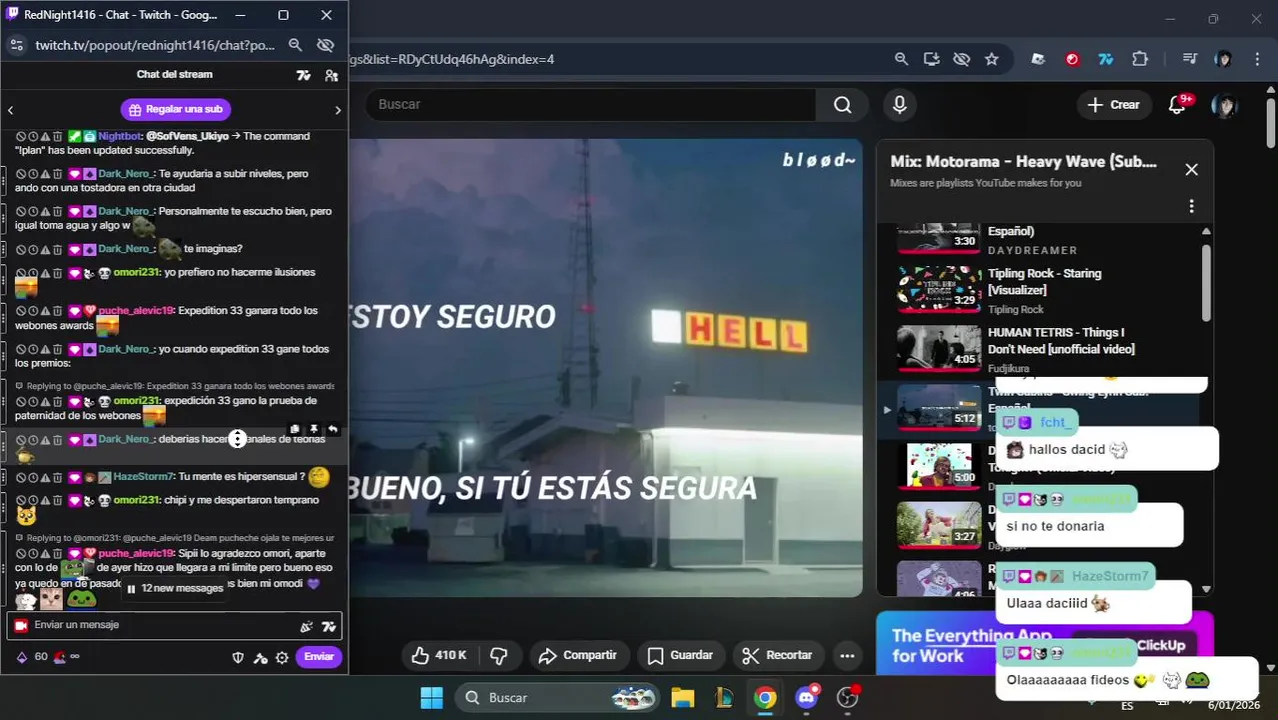Viewport: 1278px width, 720px height.
Task: Click the Enviar un mensaje input field
Action: (174, 625)
